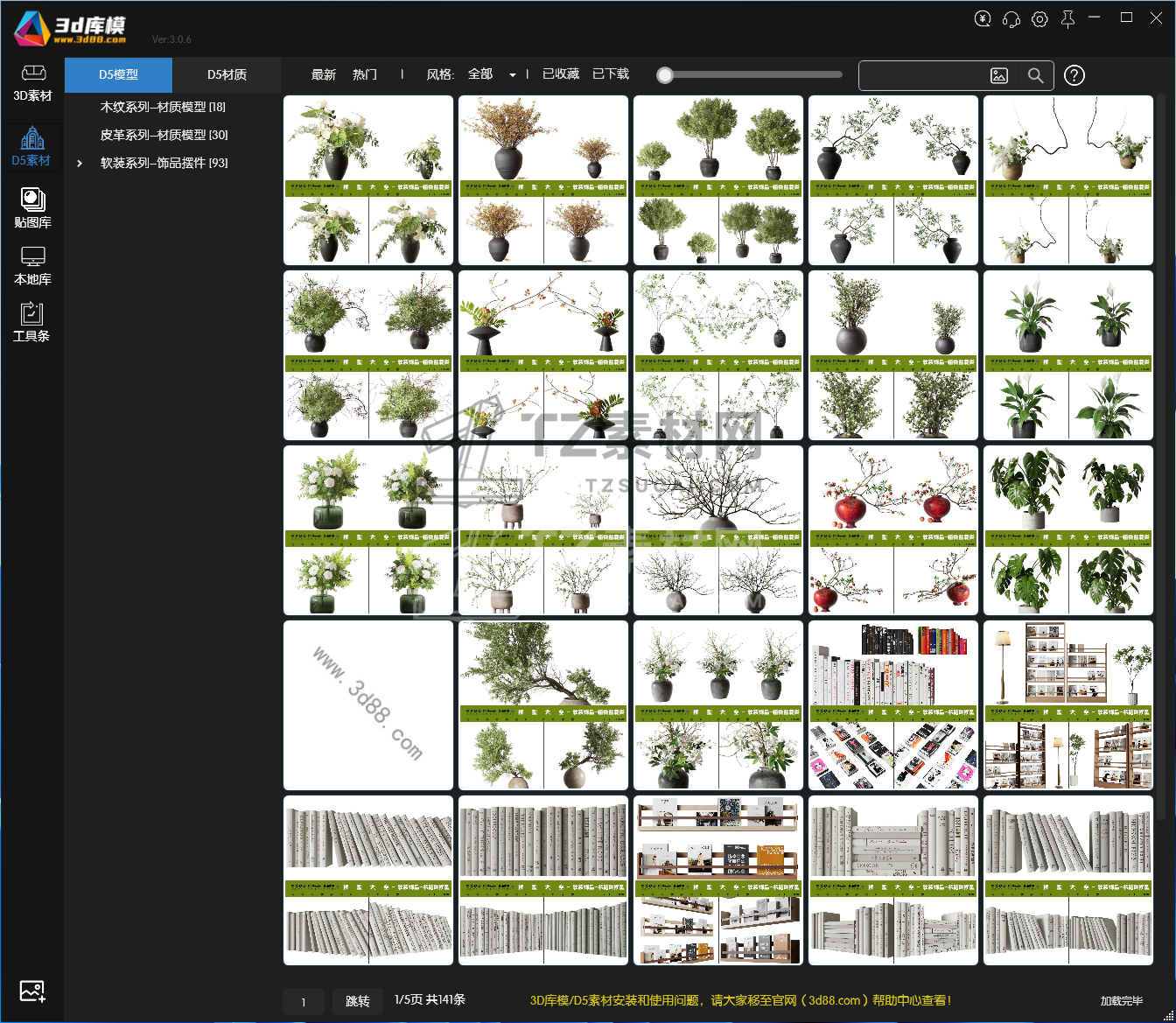Click the 跳转 jump button
The image size is (1176, 1023).
click(x=357, y=1001)
